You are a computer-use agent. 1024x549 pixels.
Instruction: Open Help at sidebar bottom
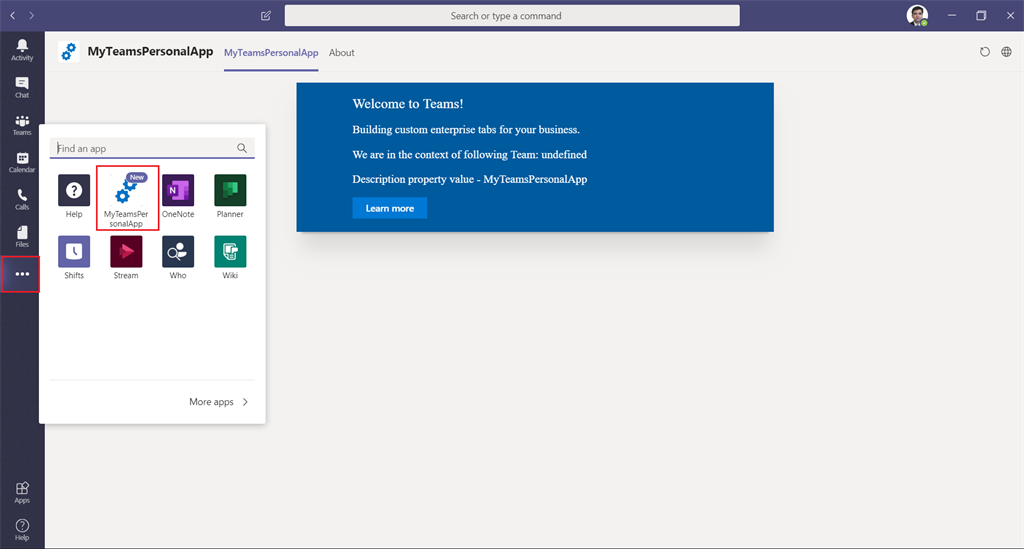coord(22,529)
